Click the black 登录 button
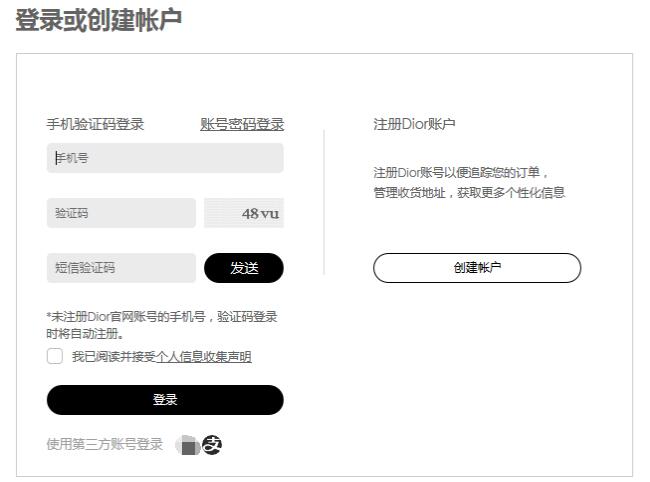This screenshot has height=482, width=650. tap(165, 400)
